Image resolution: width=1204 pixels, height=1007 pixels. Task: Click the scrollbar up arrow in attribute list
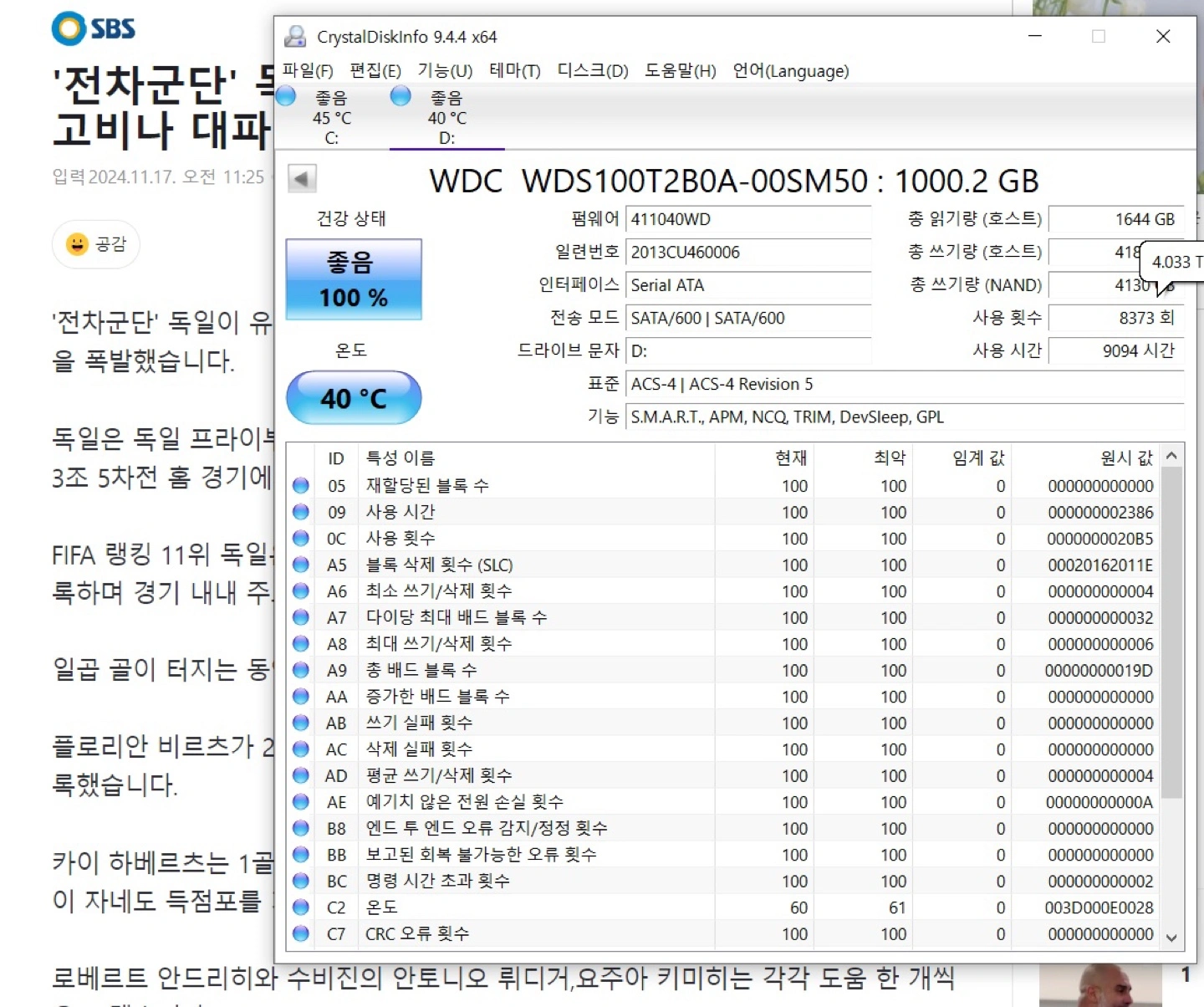[x=1171, y=456]
